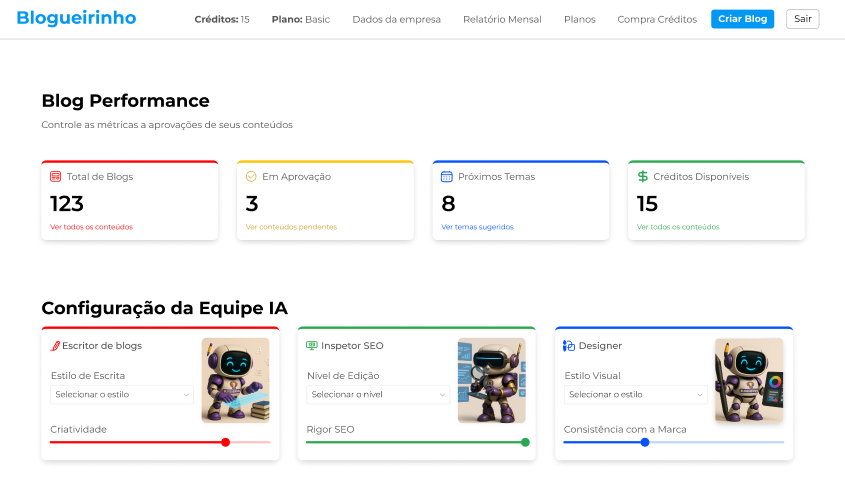Open the Planos menu item
This screenshot has height=490, width=845.
pos(580,19)
